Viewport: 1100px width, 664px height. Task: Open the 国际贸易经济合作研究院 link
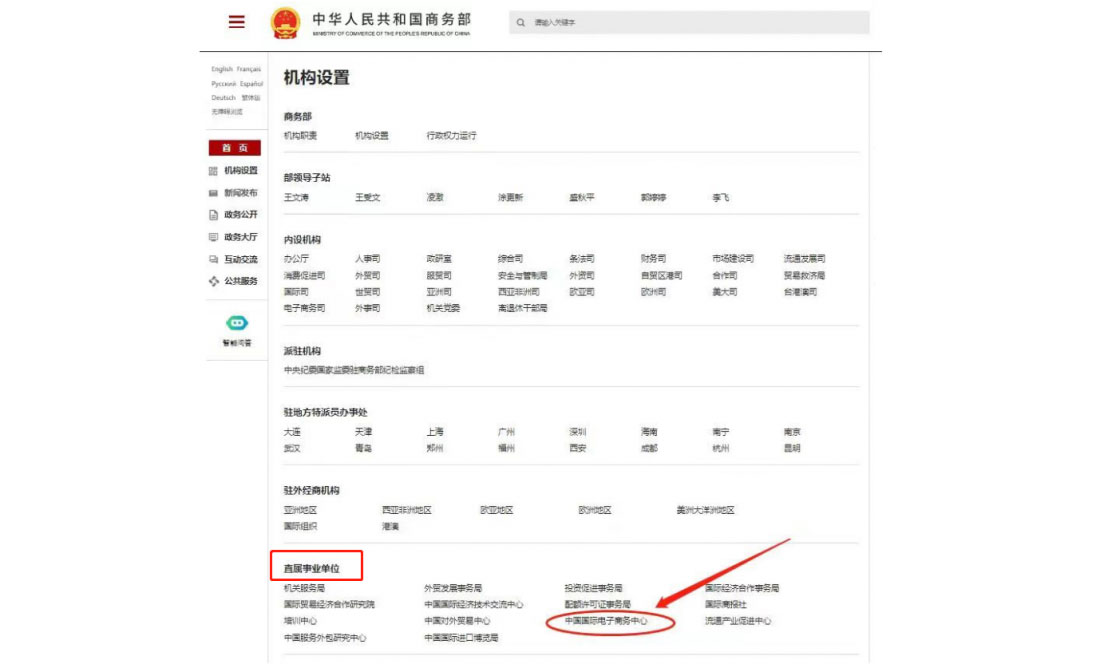(x=329, y=604)
